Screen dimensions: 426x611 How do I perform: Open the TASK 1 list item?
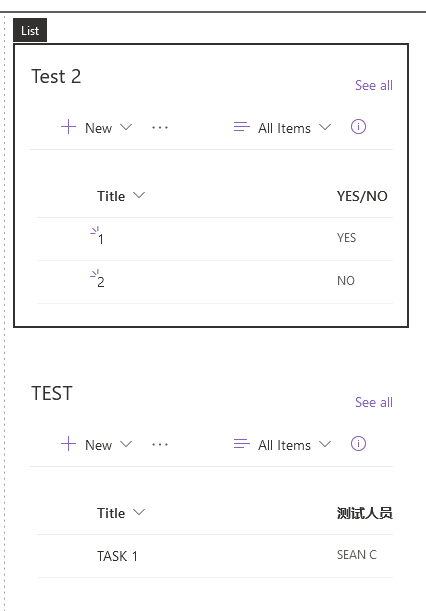click(x=117, y=556)
